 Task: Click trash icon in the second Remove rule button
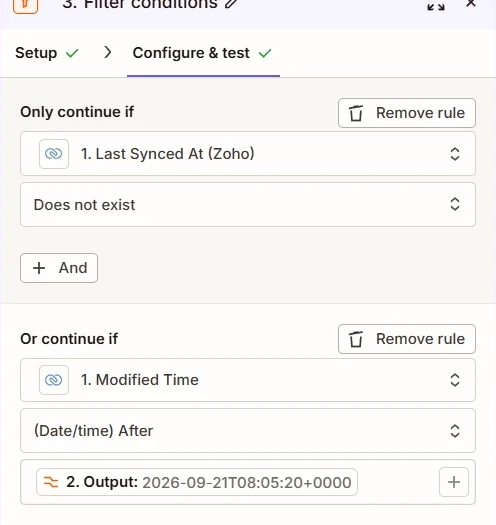[356, 339]
